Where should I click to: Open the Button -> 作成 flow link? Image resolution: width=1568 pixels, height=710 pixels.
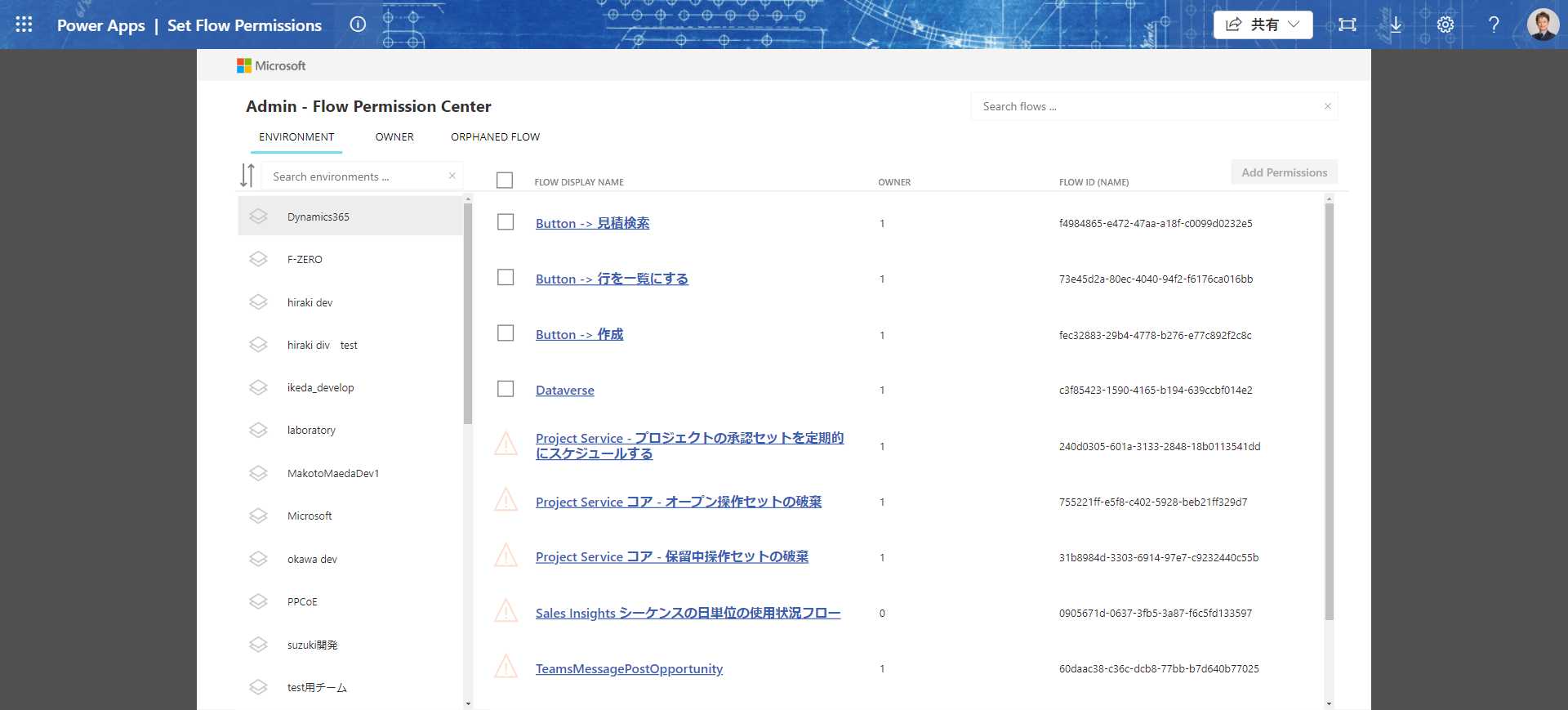[x=579, y=334]
